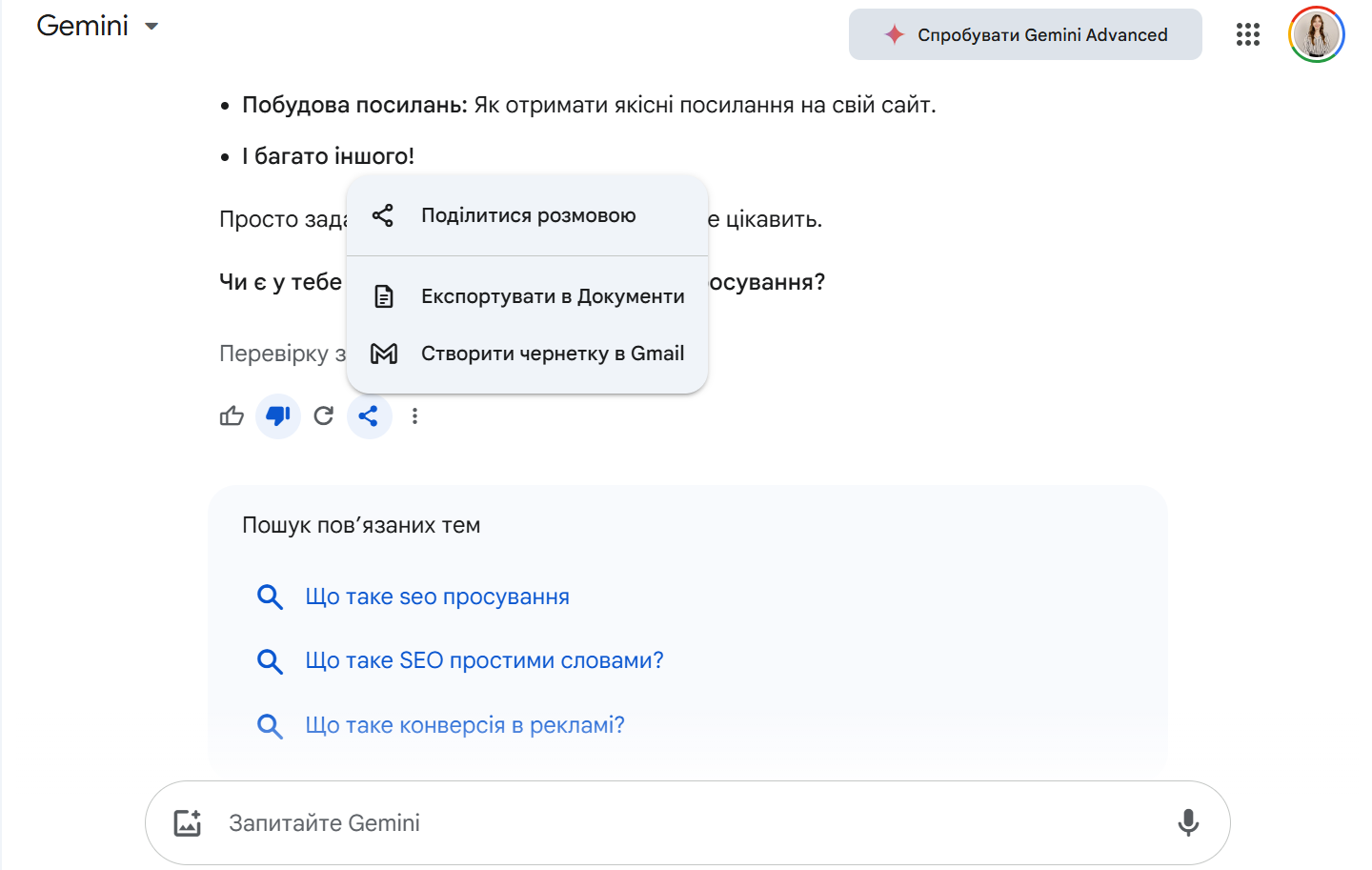The height and width of the screenshot is (870, 1372).
Task: Click the Спробувати Gemini Advanced button
Action: pos(1025,34)
